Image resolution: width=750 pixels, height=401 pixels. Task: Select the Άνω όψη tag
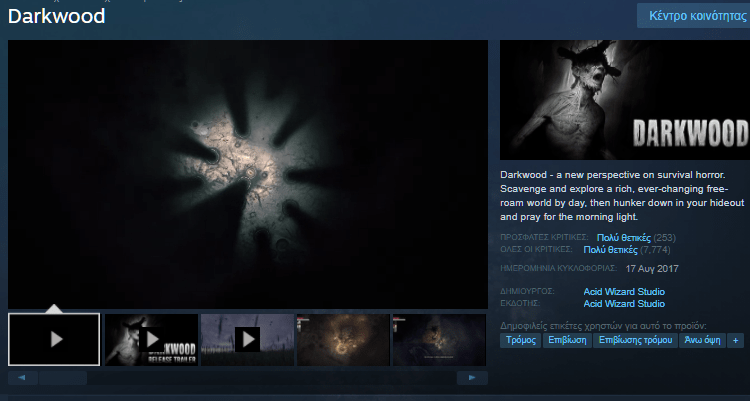point(702,340)
